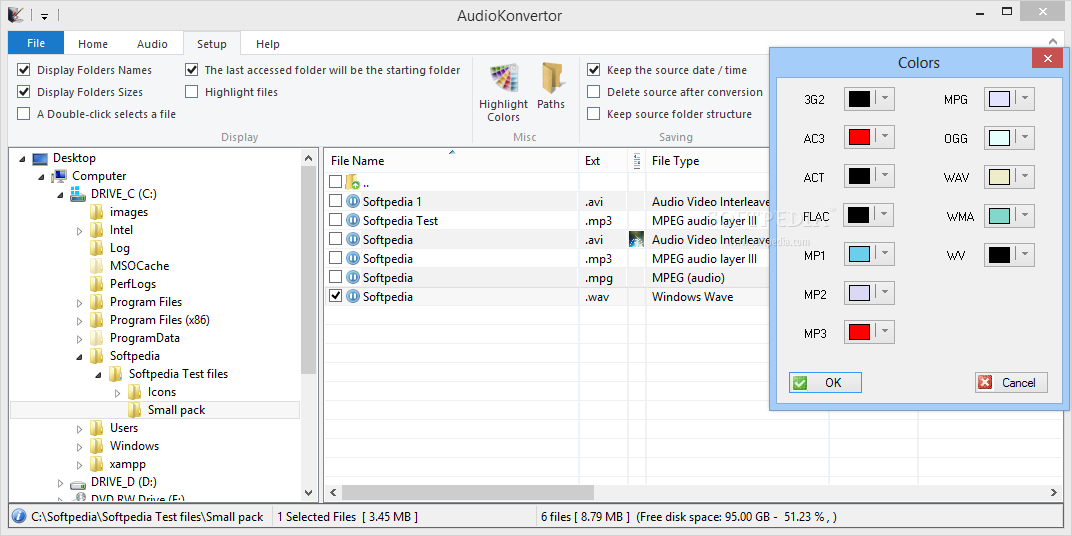Select the Users folder in tree
This screenshot has height=536, width=1072.
click(124, 428)
